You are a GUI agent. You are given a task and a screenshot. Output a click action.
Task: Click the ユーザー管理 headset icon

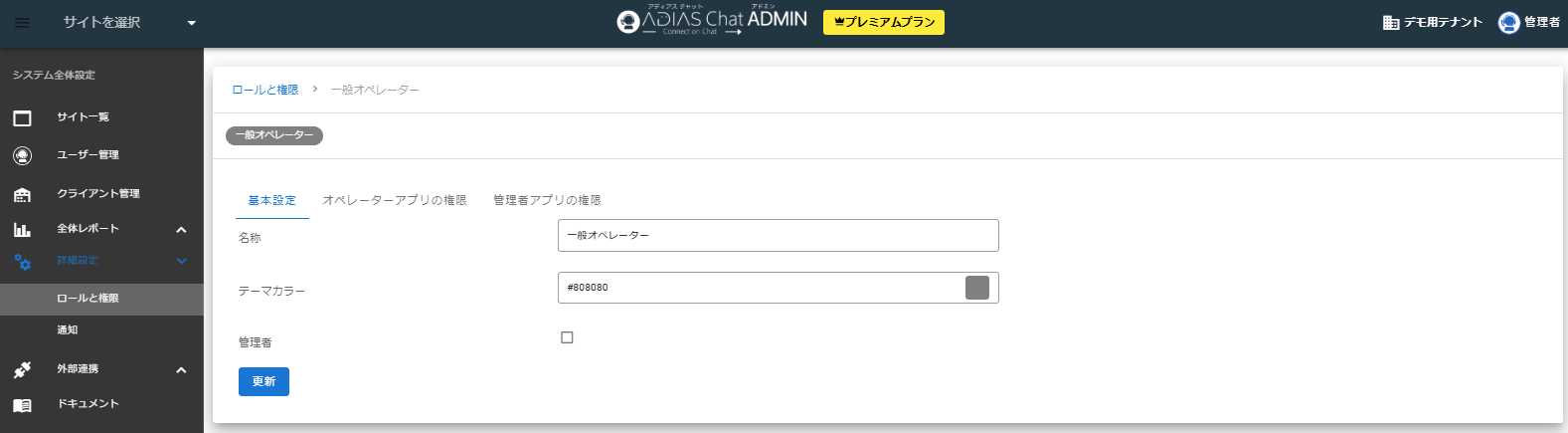22,155
